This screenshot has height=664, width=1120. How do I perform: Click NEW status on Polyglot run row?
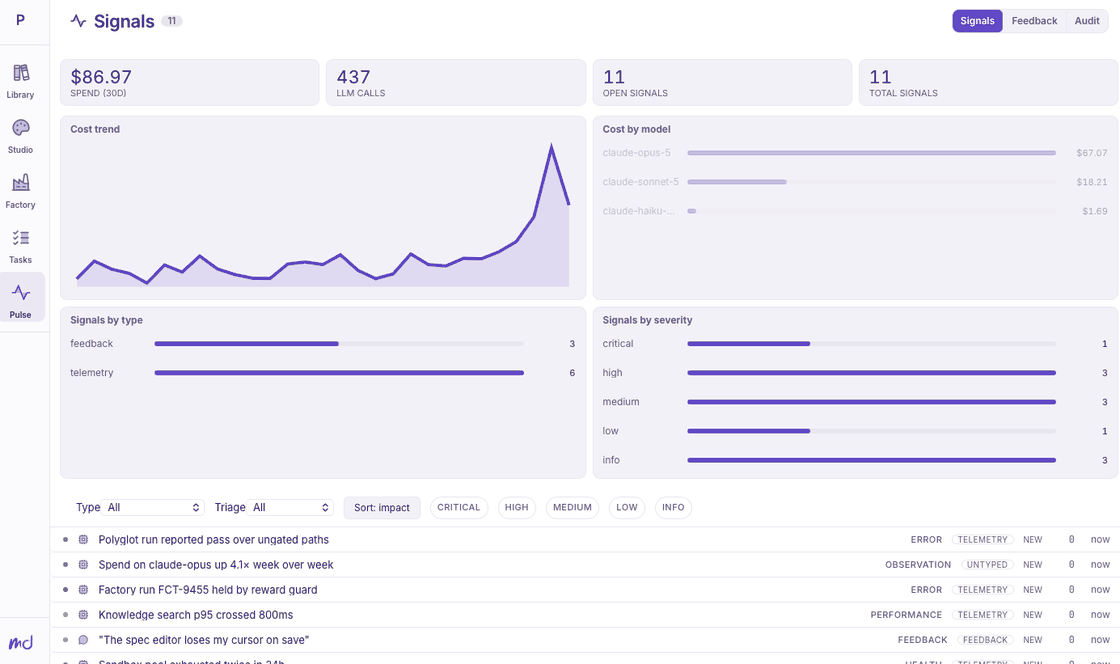pyautogui.click(x=1032, y=540)
